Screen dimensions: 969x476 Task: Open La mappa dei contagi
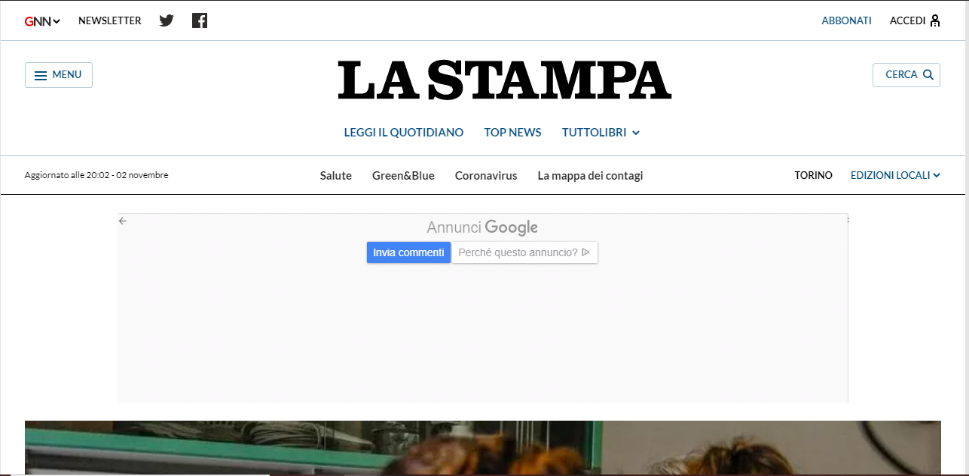point(590,176)
